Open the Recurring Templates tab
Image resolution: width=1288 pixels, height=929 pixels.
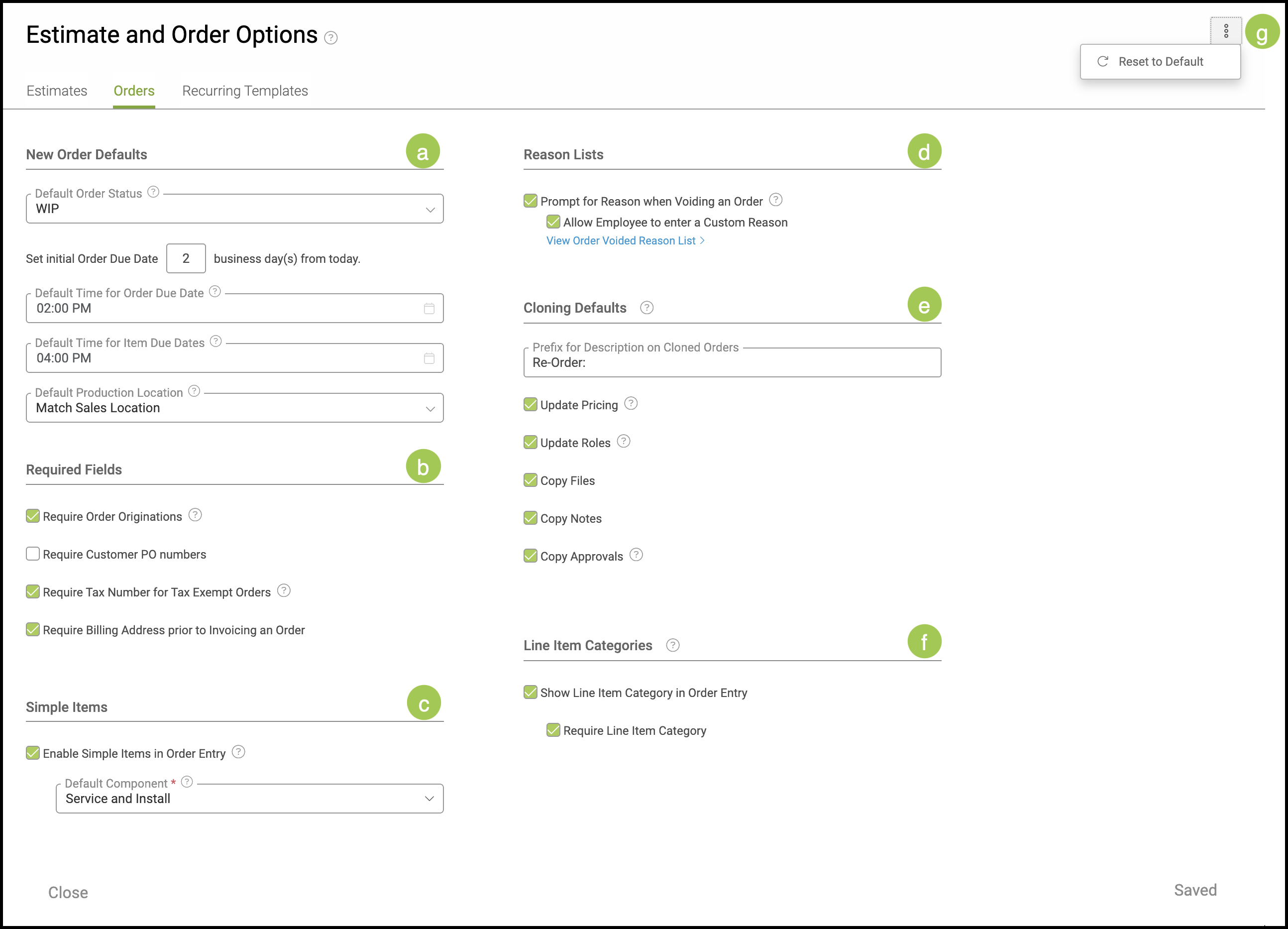(x=245, y=91)
